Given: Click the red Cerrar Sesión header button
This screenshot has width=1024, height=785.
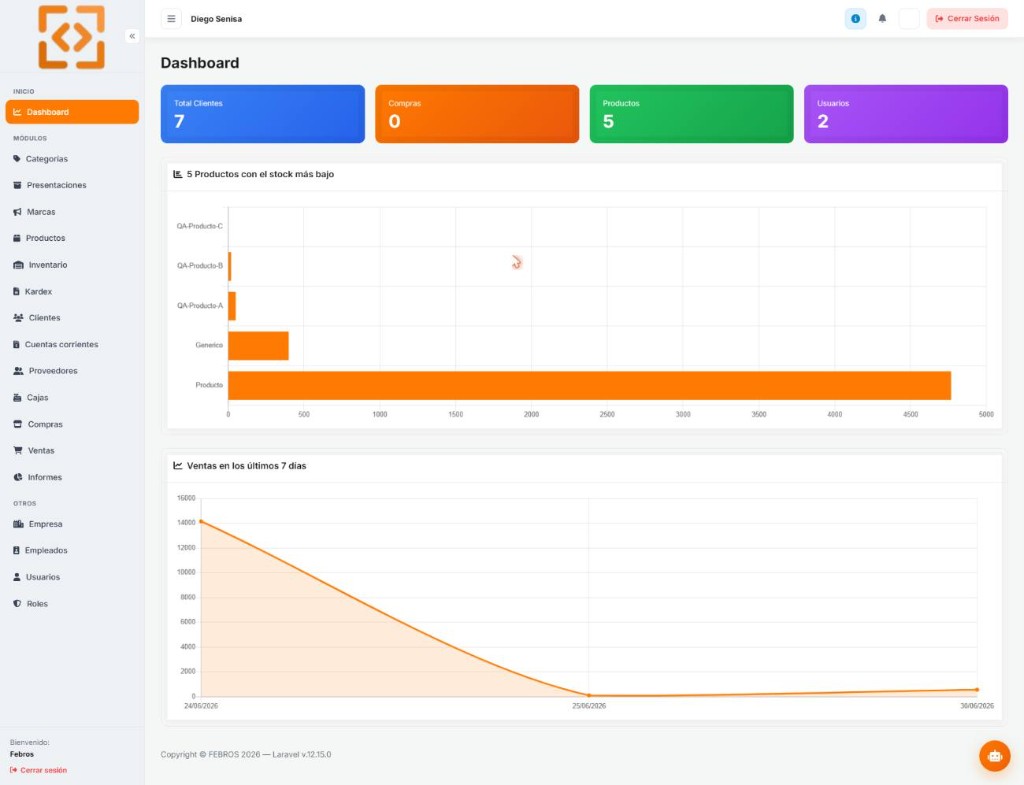Looking at the screenshot, I should tap(967, 19).
